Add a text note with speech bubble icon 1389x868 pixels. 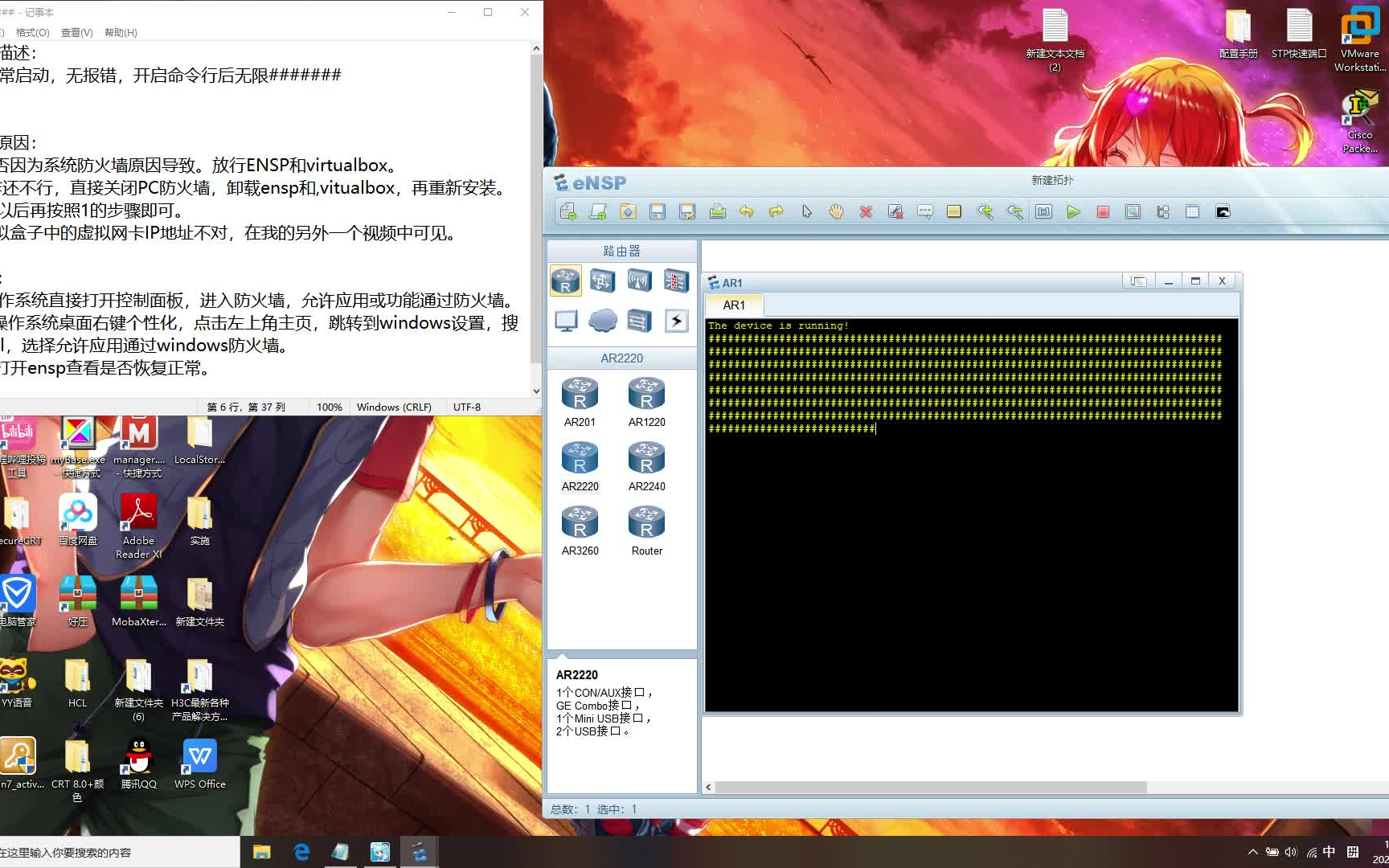click(925, 212)
